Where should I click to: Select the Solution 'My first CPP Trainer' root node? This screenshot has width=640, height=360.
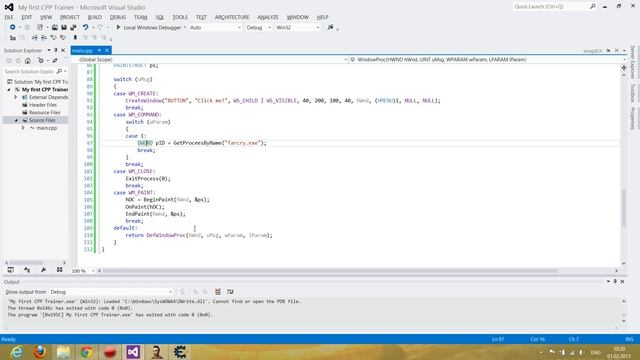click(37, 82)
